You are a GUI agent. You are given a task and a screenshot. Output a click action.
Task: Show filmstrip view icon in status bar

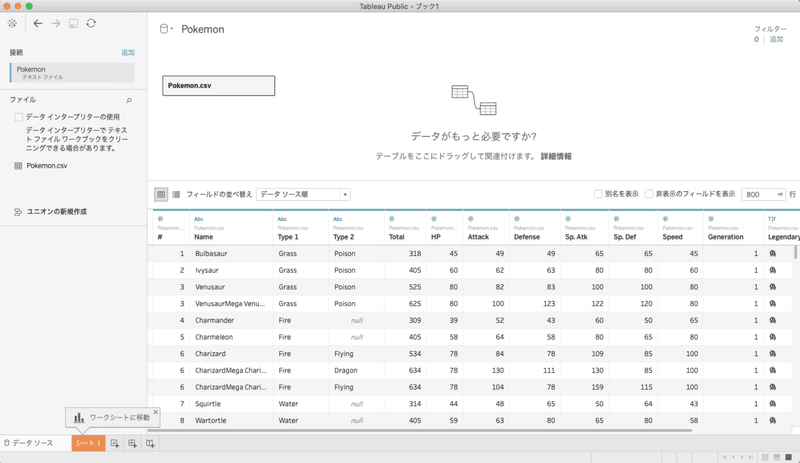pos(777,457)
